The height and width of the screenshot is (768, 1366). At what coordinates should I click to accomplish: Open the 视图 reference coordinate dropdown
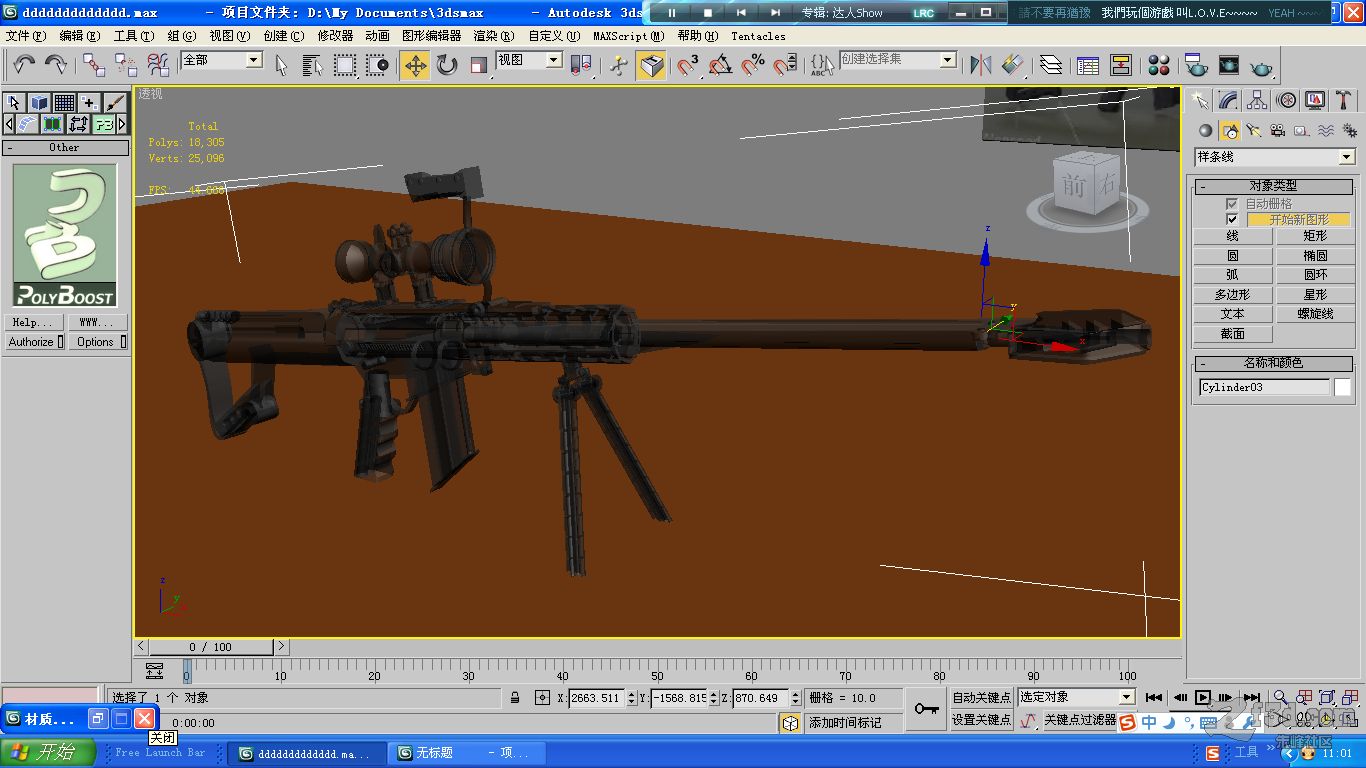pyautogui.click(x=554, y=60)
